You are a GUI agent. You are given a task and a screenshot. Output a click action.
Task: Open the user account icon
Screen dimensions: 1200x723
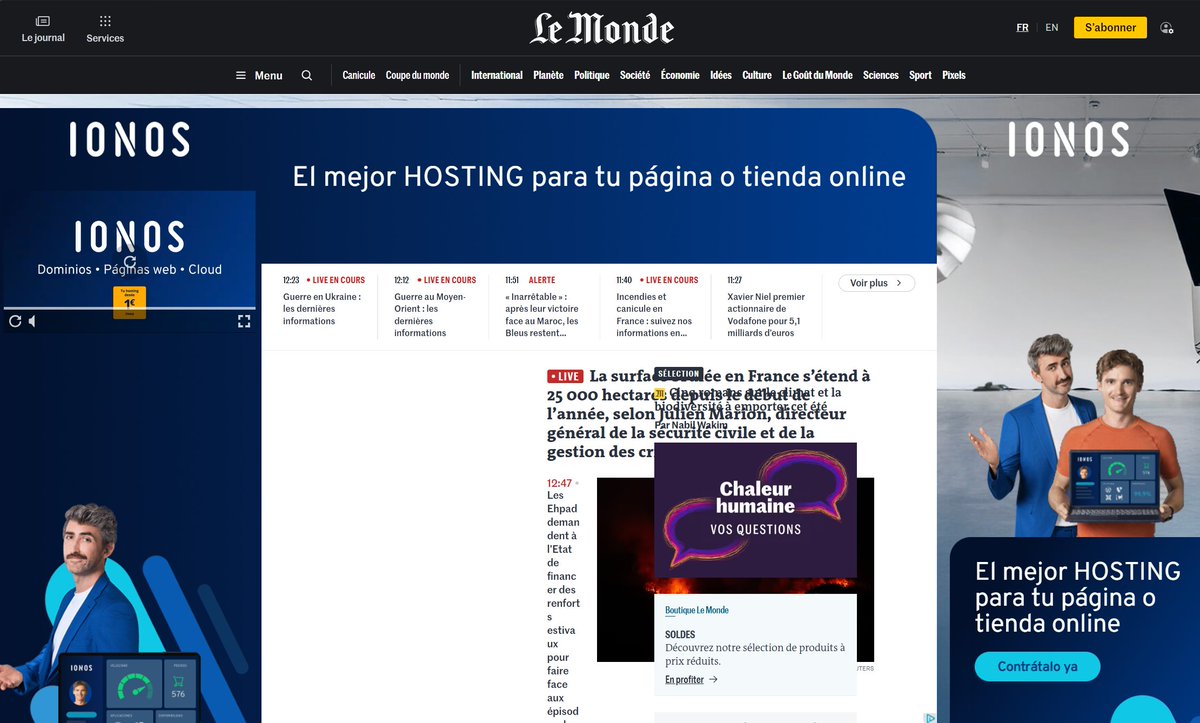tap(1166, 28)
